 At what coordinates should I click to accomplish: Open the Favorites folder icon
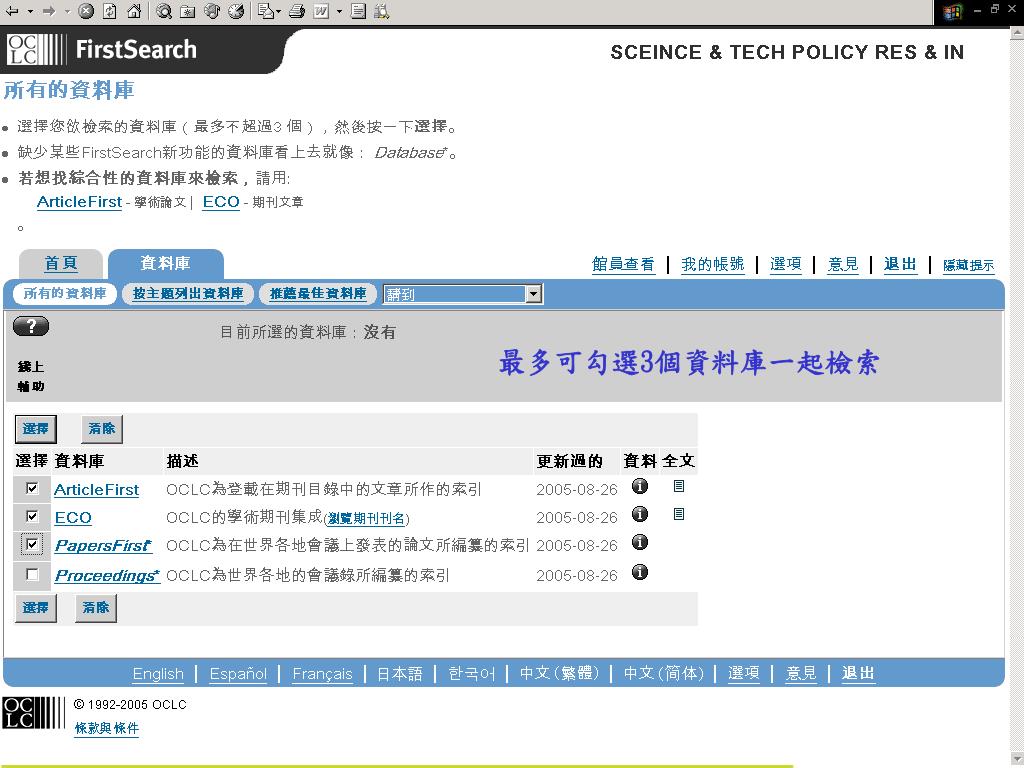(x=188, y=11)
